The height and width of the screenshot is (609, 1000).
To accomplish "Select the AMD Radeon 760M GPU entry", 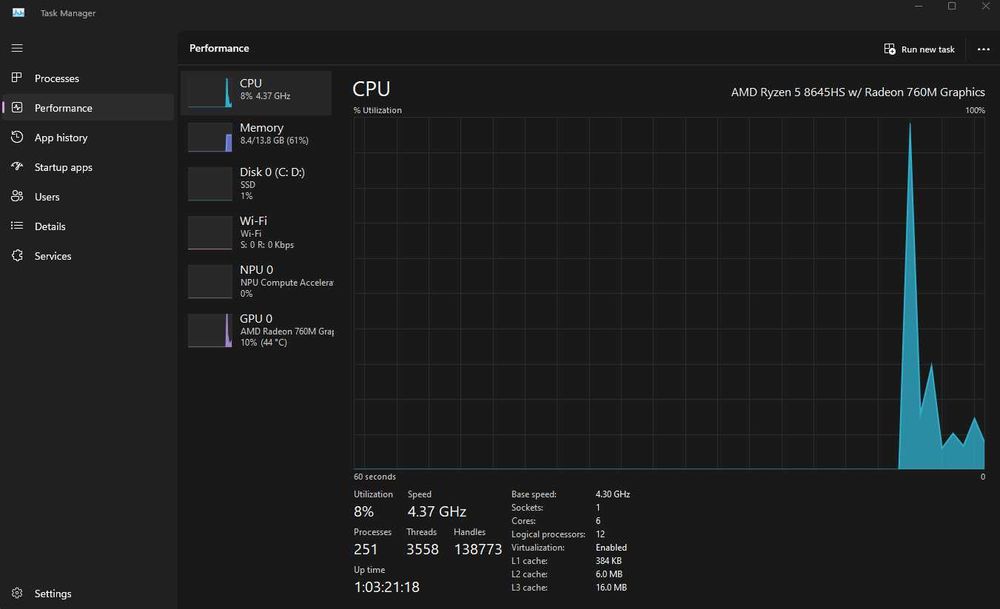I will point(256,330).
